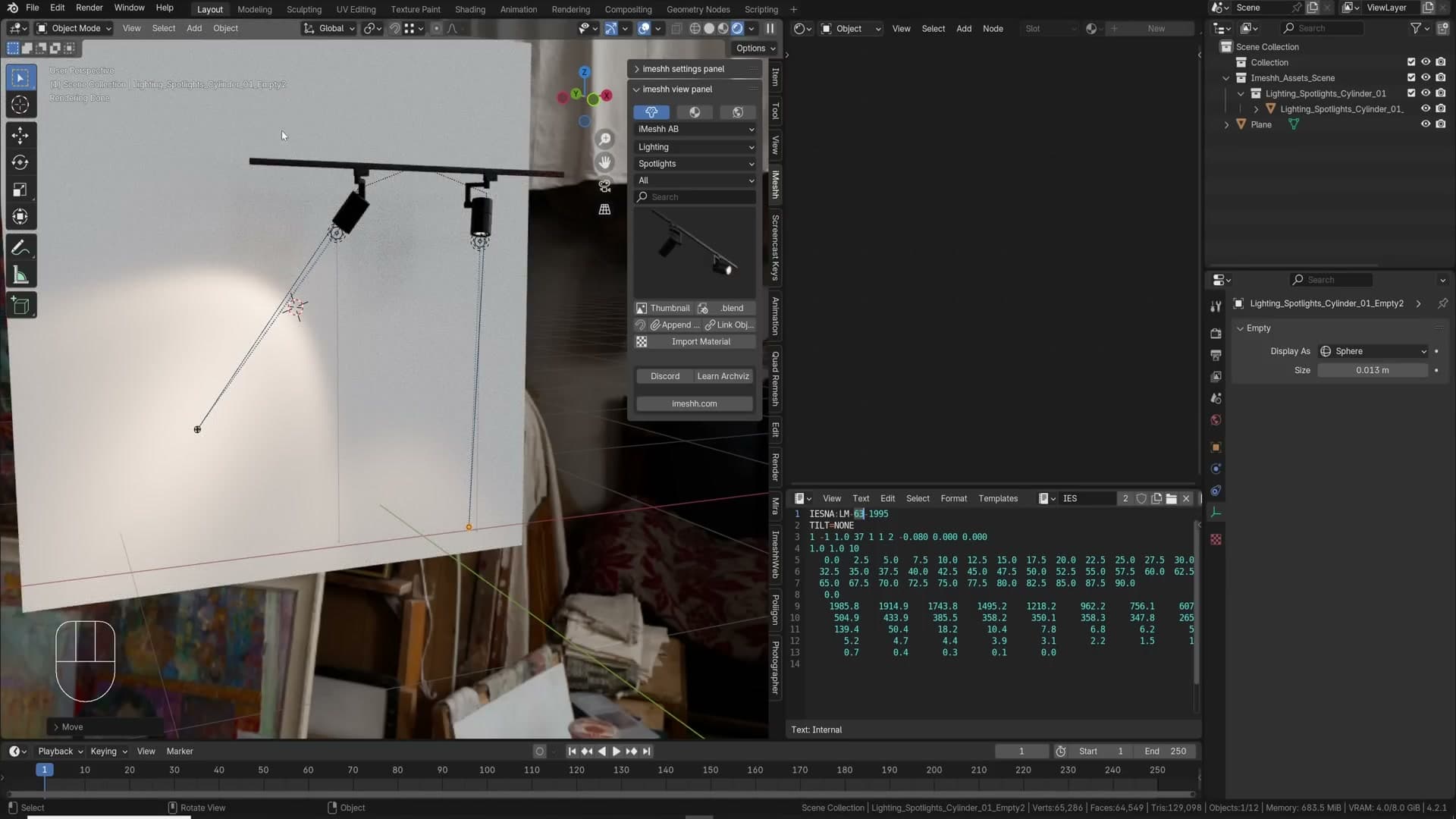Switch perspective/orthographic grid icon
Viewport: 1456px width, 819px height.
click(x=604, y=209)
